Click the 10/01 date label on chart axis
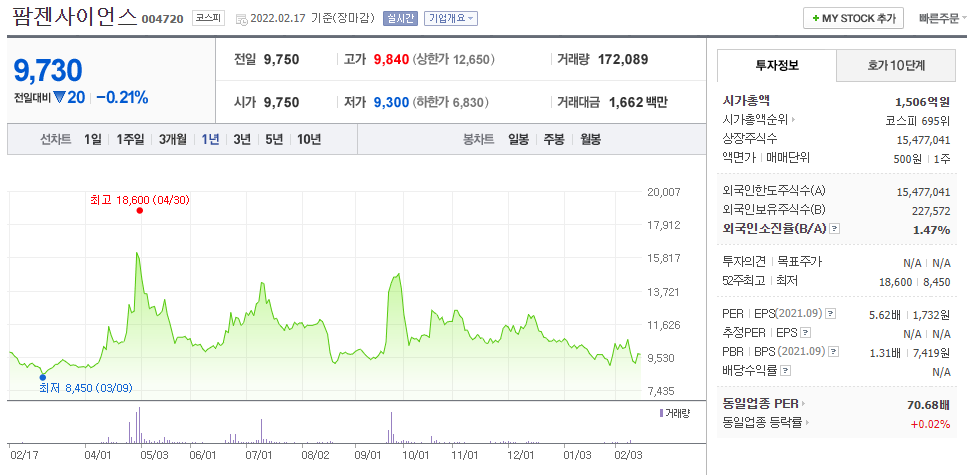This screenshot has width=972, height=475. click(415, 455)
